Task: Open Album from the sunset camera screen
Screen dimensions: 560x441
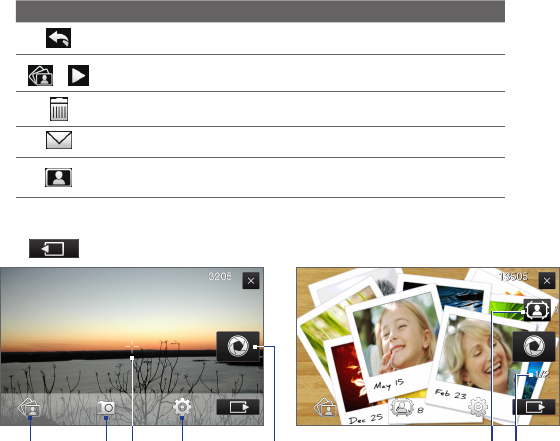Action: [29, 407]
